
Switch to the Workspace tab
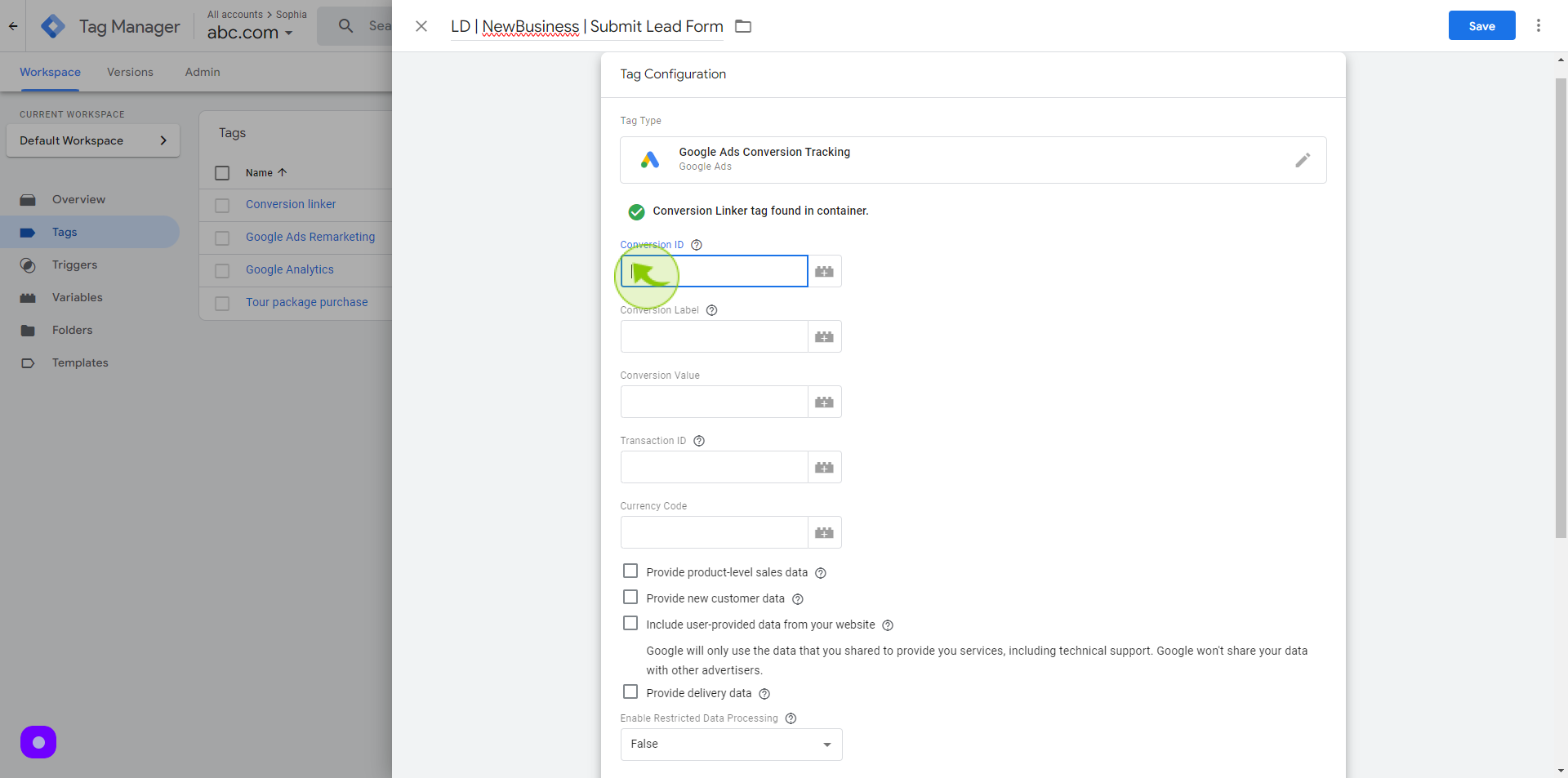pos(50,72)
